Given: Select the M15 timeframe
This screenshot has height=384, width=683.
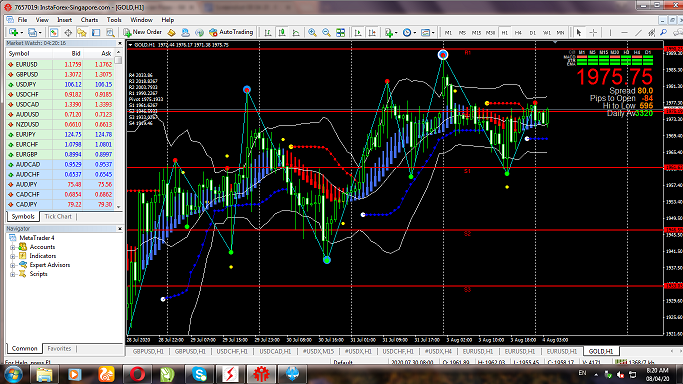Looking at the screenshot, I should (476, 33).
